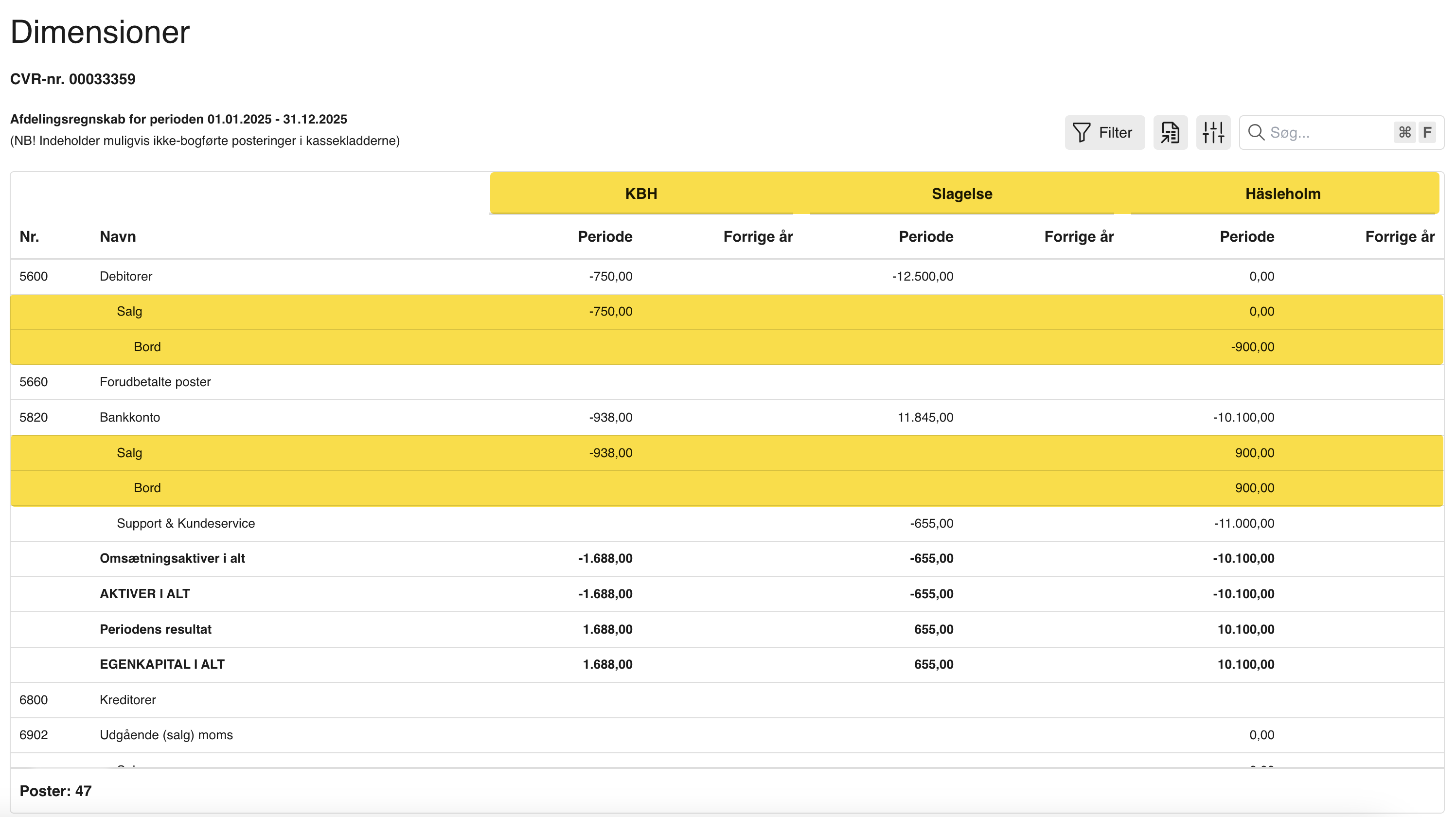Click the 5660 Forudbetalte poster row

155,382
